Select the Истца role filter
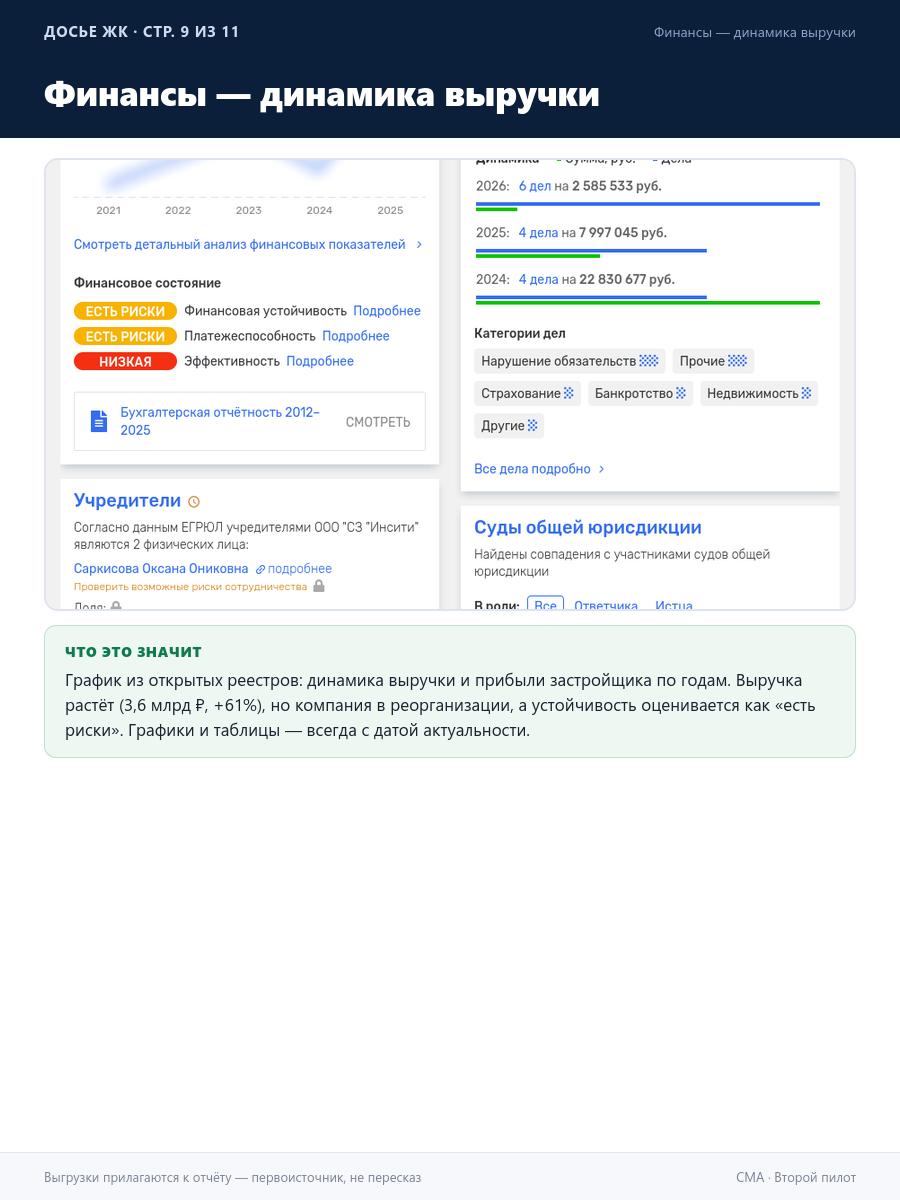Viewport: 900px width, 1200px height. pyautogui.click(x=674, y=606)
